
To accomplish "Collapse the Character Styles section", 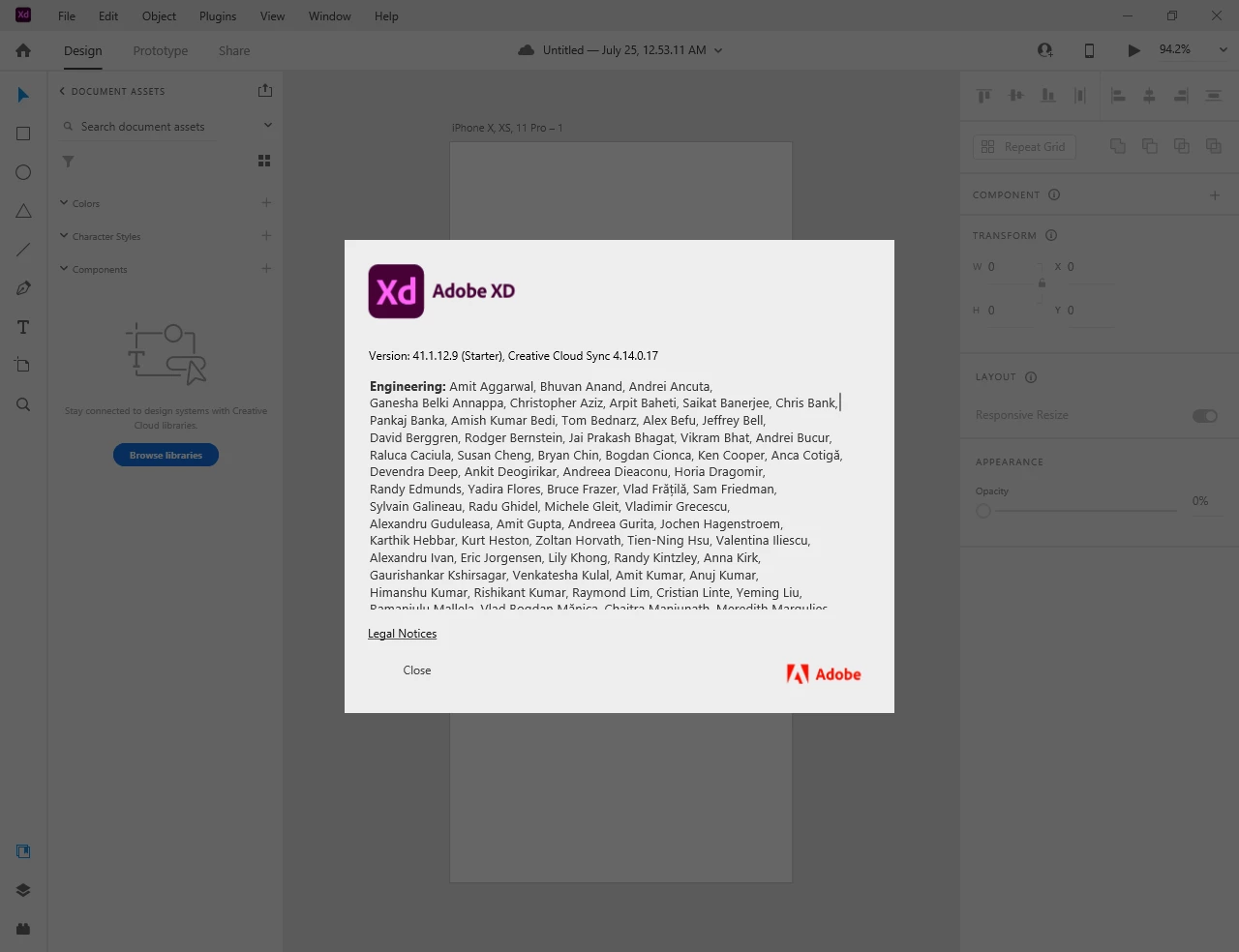I will [x=64, y=236].
